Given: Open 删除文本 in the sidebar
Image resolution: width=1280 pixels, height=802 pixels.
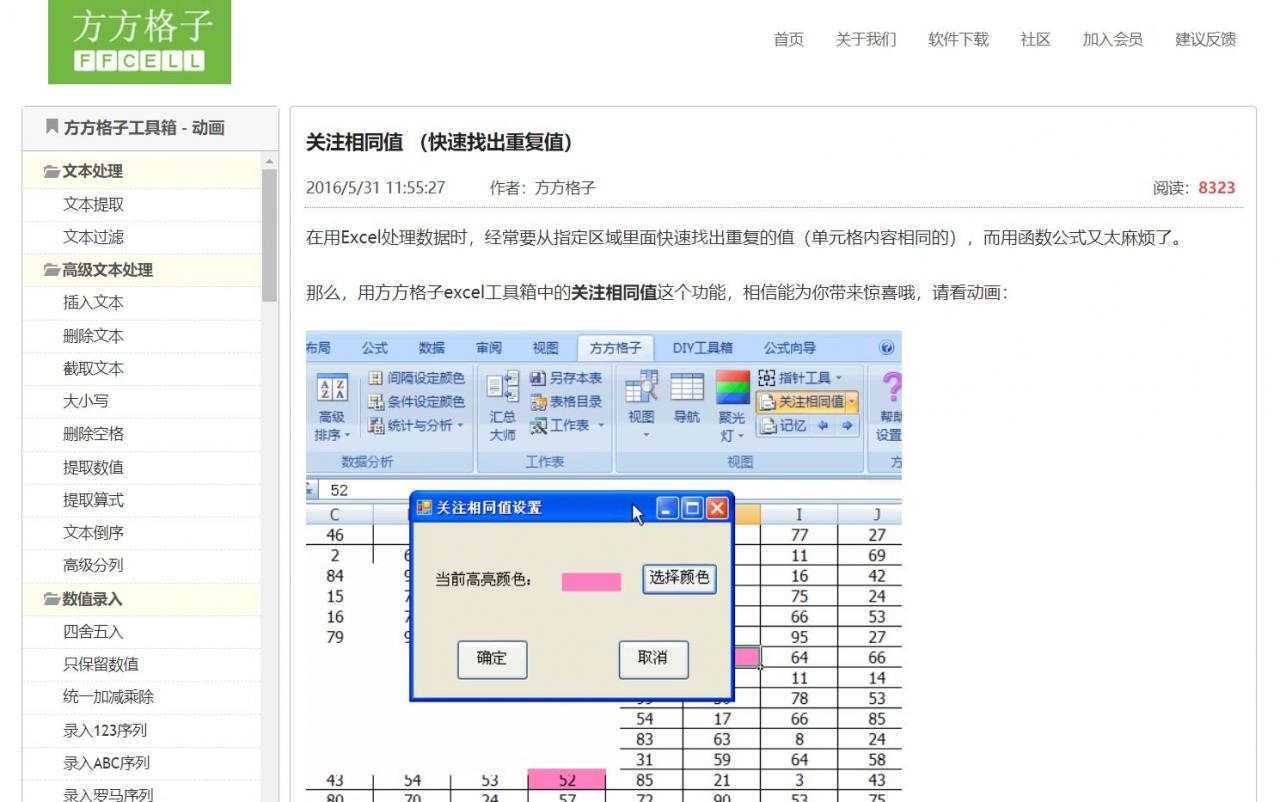Looking at the screenshot, I should click(x=93, y=335).
